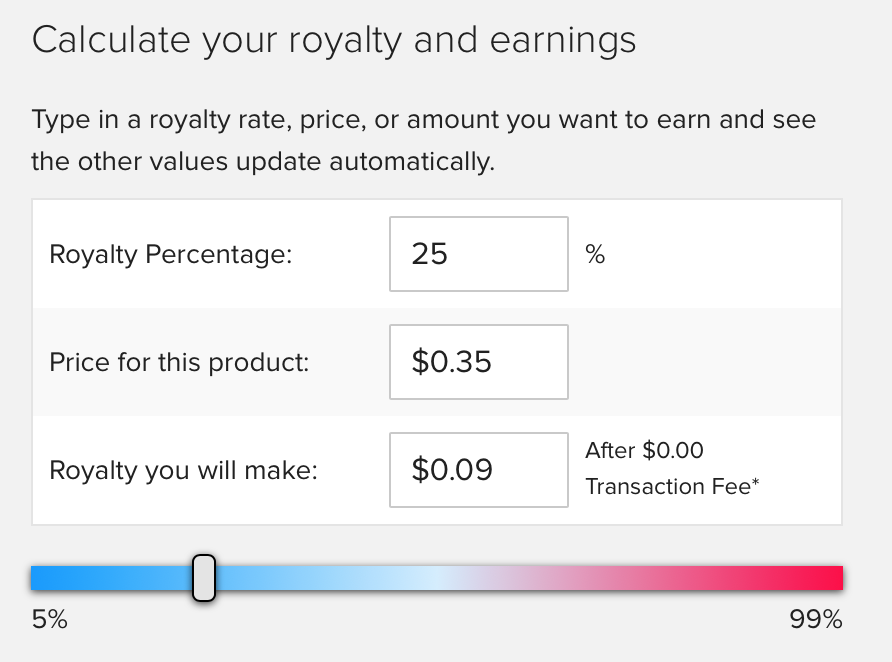The width and height of the screenshot is (892, 662).
Task: Click the line the other values update automatically
Action: point(263,162)
